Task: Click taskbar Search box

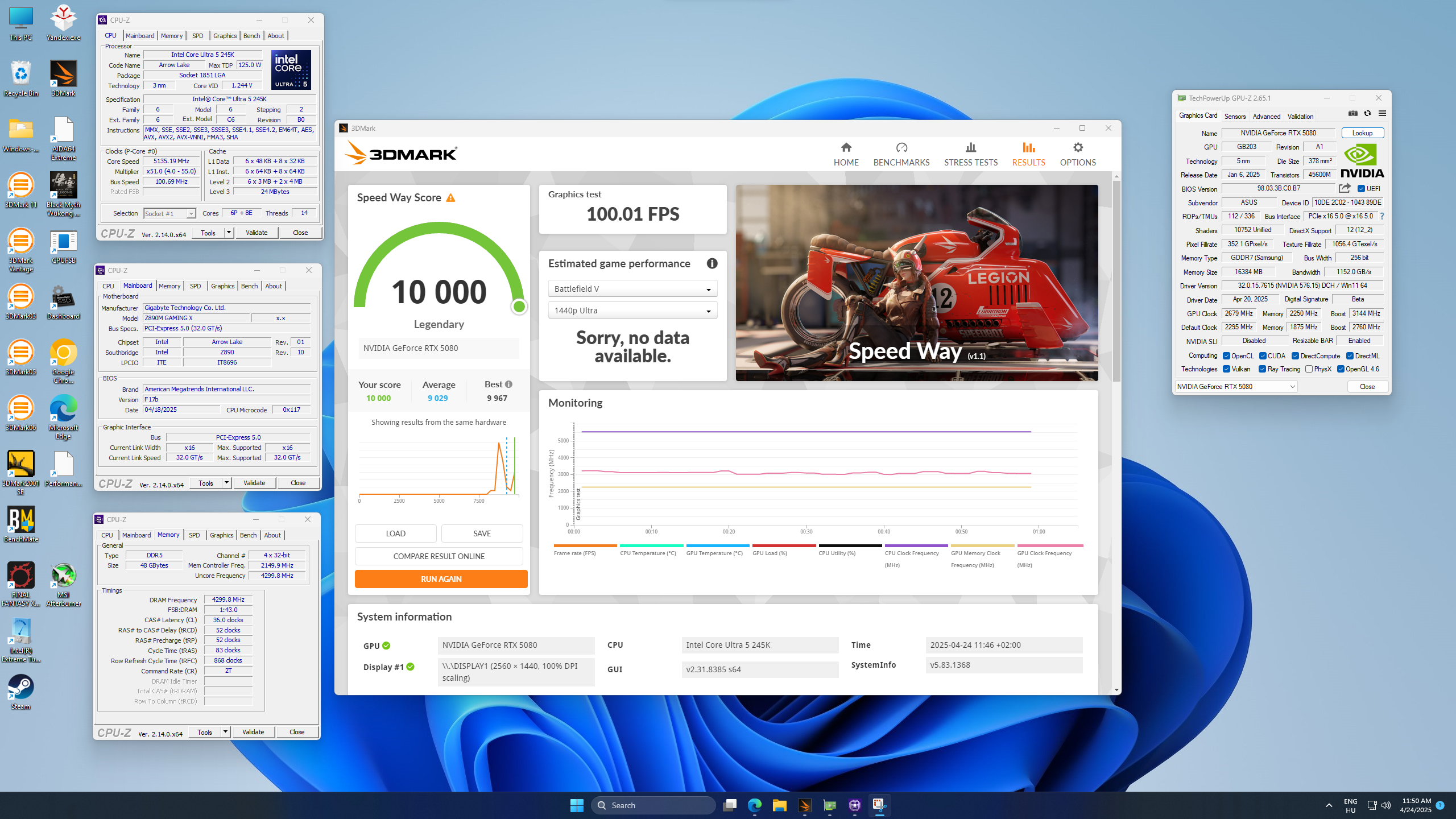Action: (x=653, y=805)
